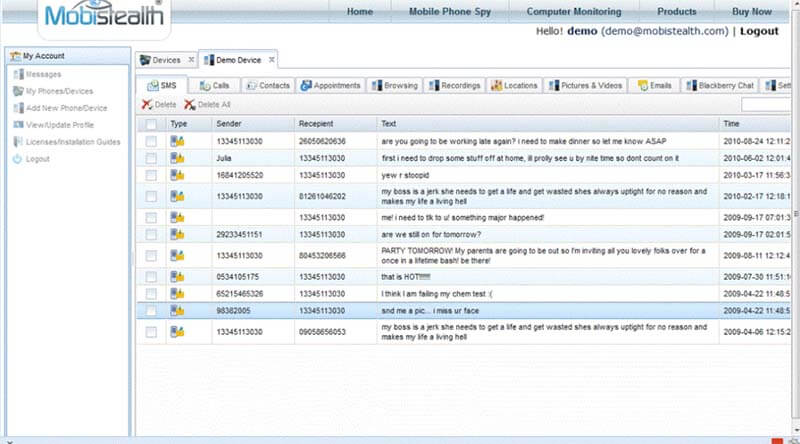Sort by the Type column header
The width and height of the screenshot is (800, 444).
189,124
